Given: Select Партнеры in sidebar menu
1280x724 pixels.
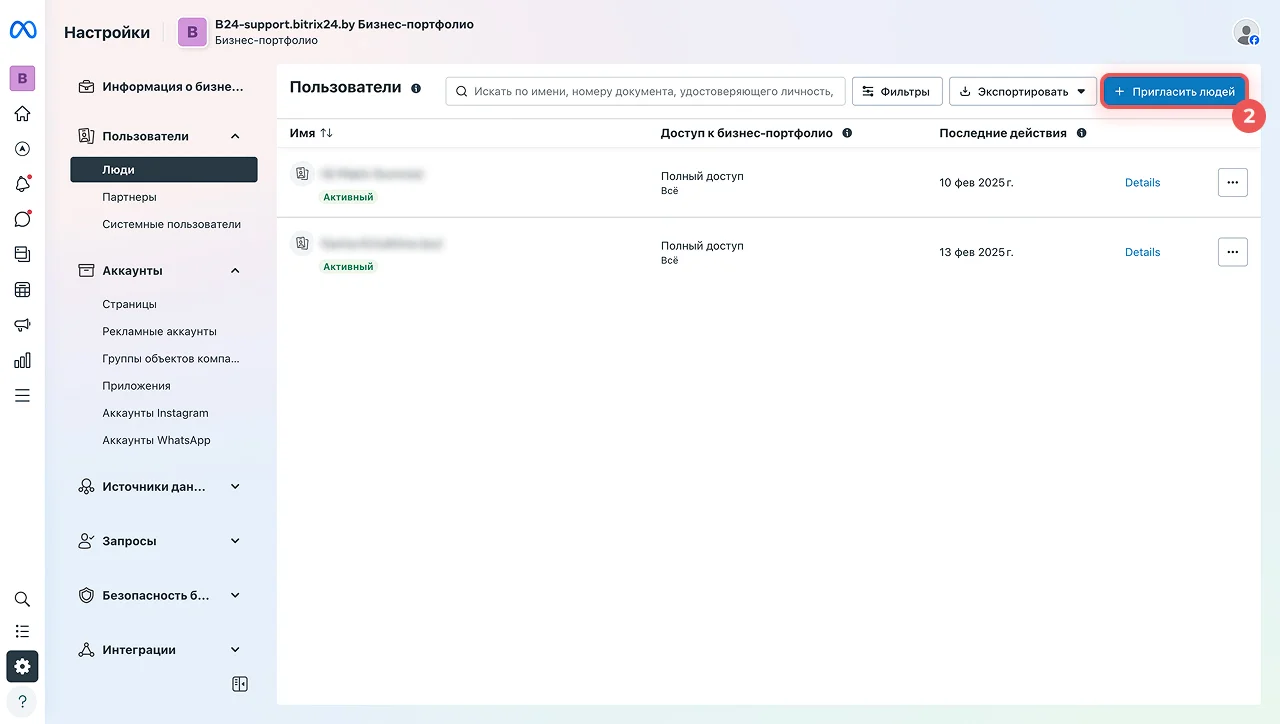Looking at the screenshot, I should [129, 197].
